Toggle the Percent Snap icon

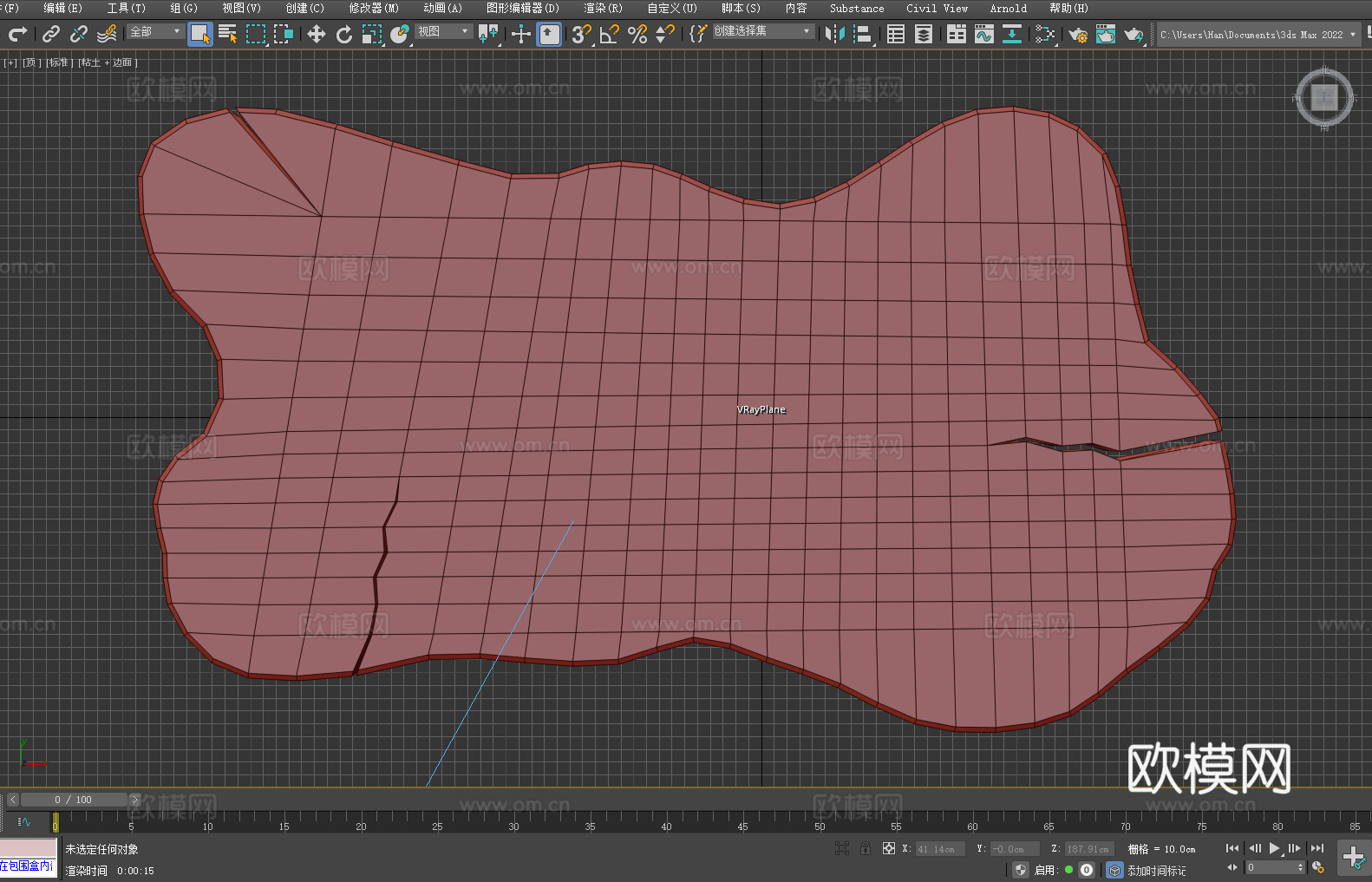point(637,34)
